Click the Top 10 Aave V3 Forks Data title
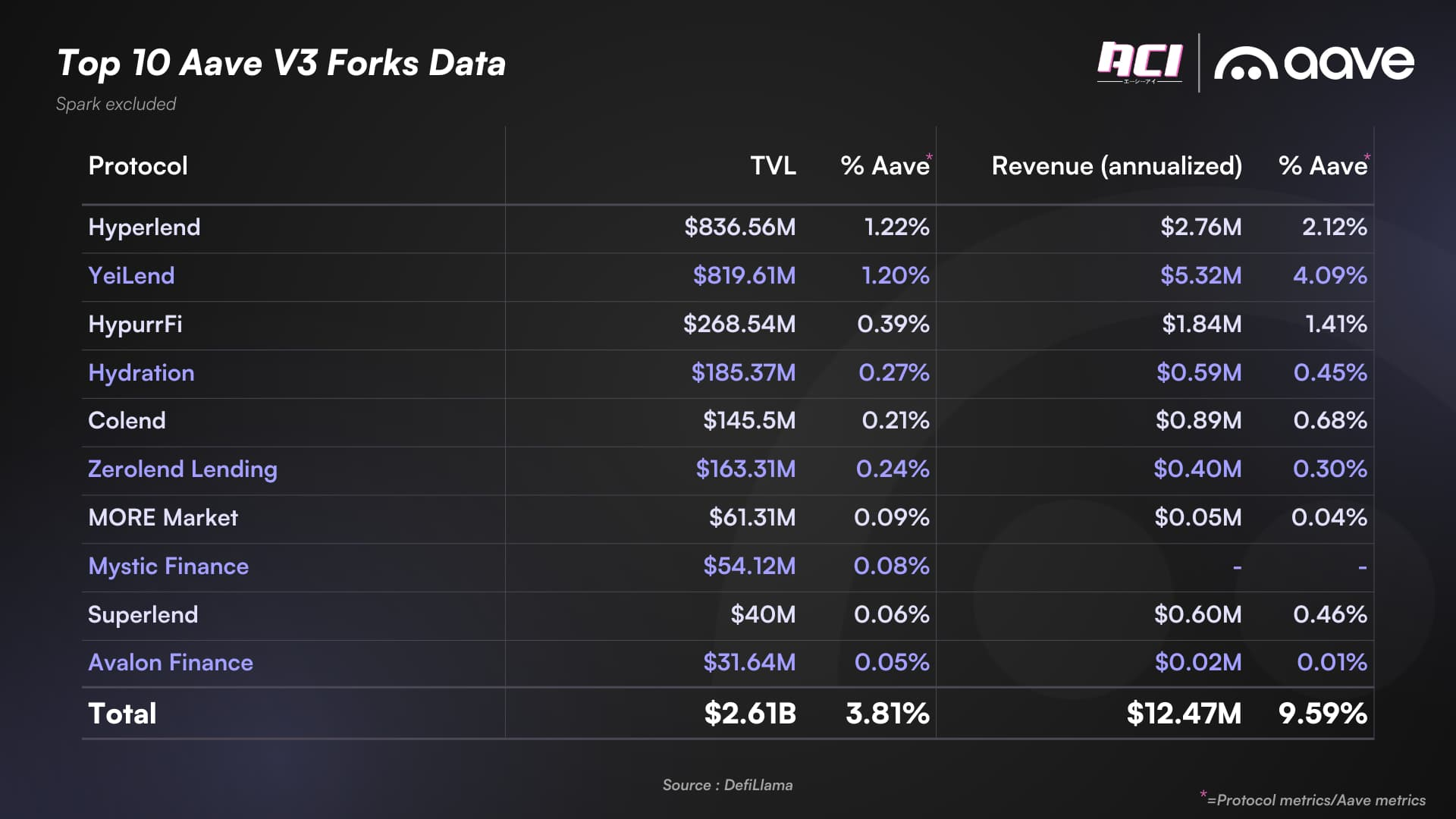This screenshot has height=819, width=1456. click(x=281, y=64)
